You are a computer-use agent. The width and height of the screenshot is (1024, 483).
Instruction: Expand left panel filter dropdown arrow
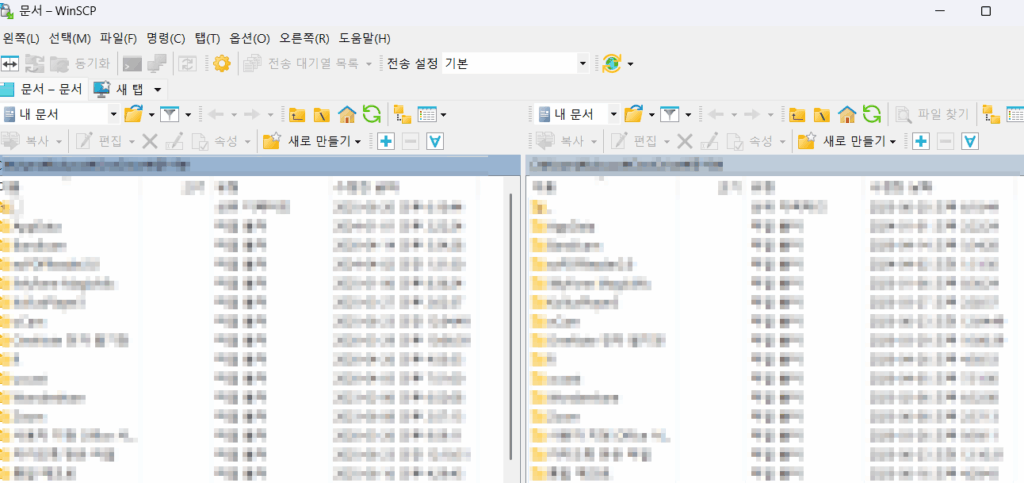point(188,115)
